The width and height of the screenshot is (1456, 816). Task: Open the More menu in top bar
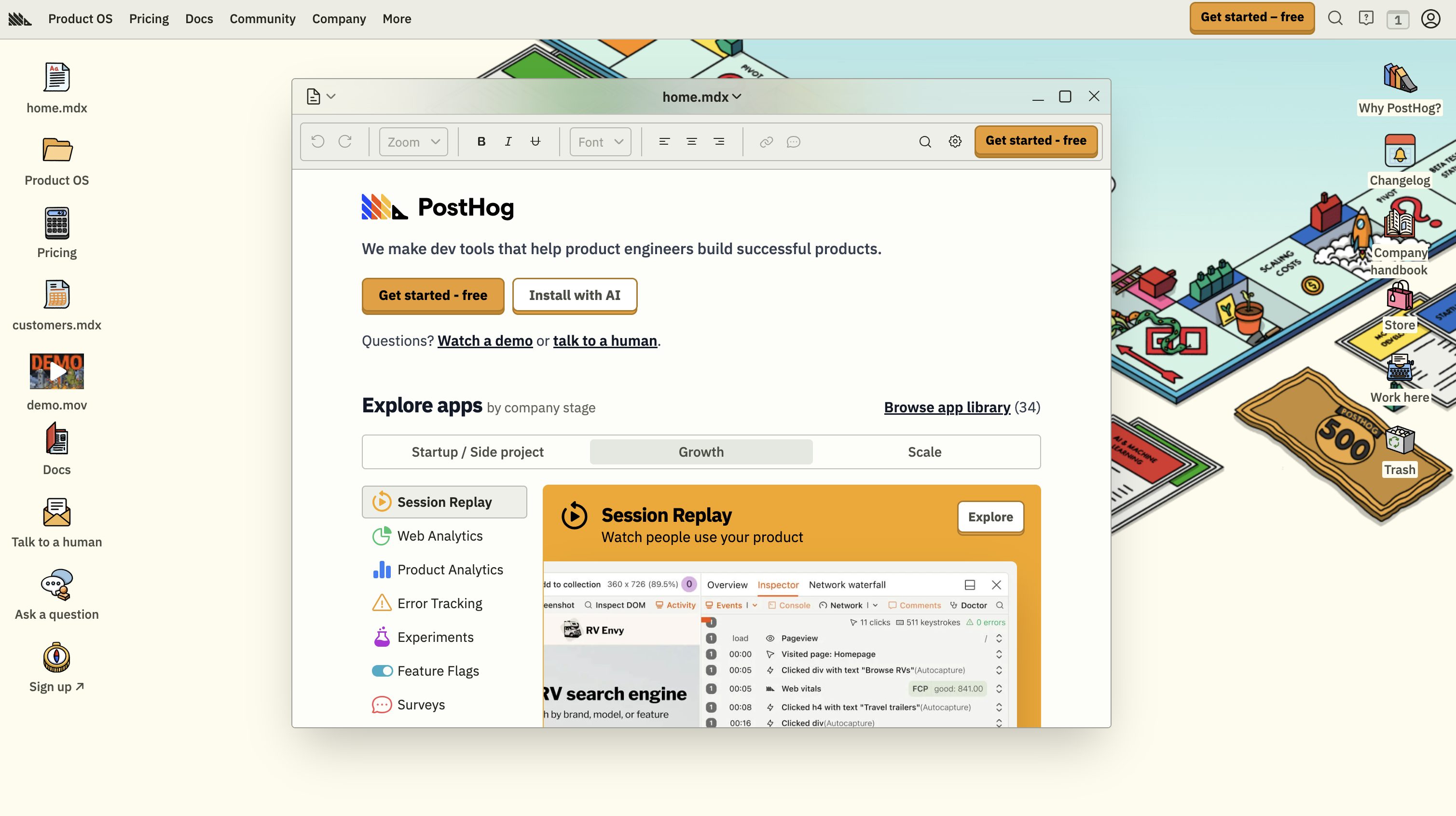(x=396, y=19)
